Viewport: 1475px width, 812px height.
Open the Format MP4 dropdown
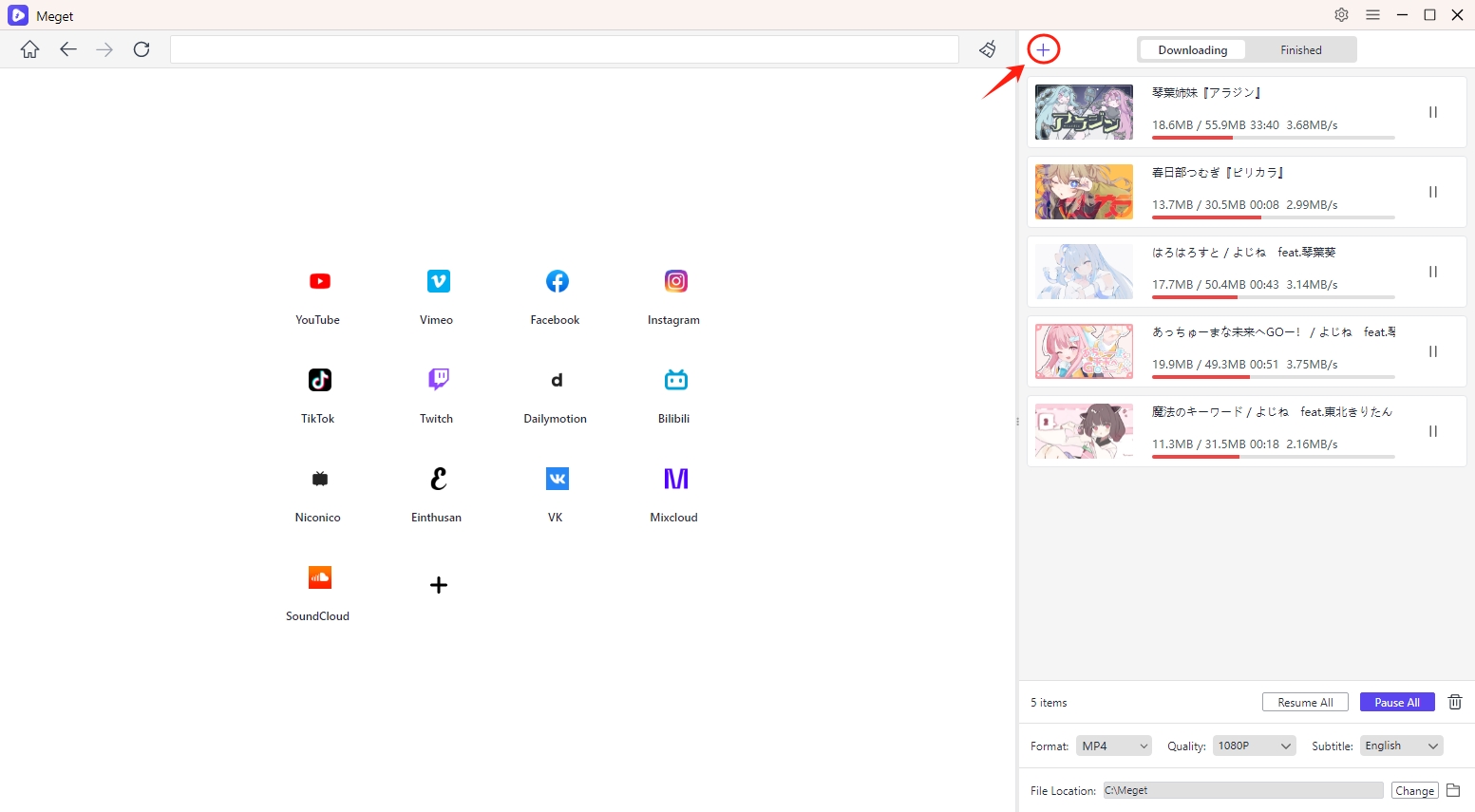click(x=1114, y=746)
